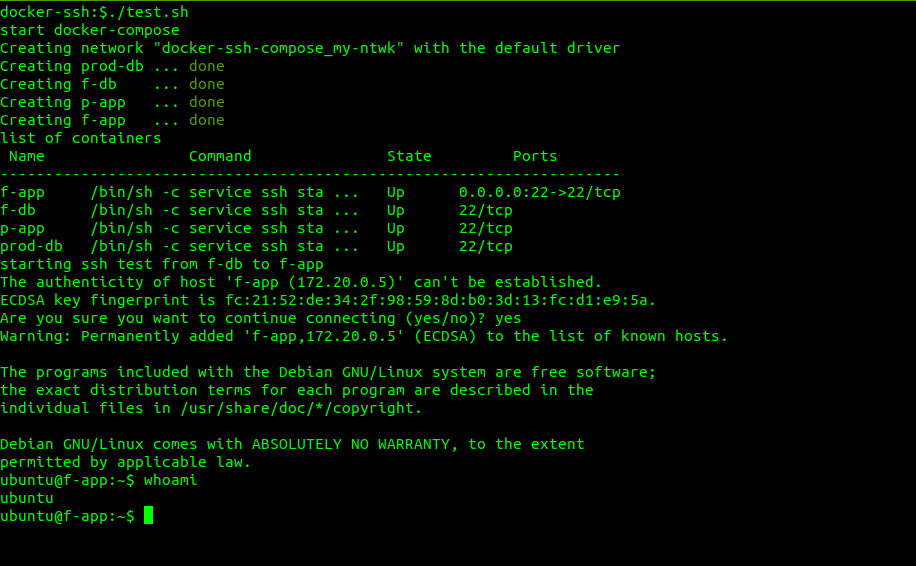The image size is (916, 566).
Task: Click the terminal cursor block at the prompt
Action: tap(148, 515)
